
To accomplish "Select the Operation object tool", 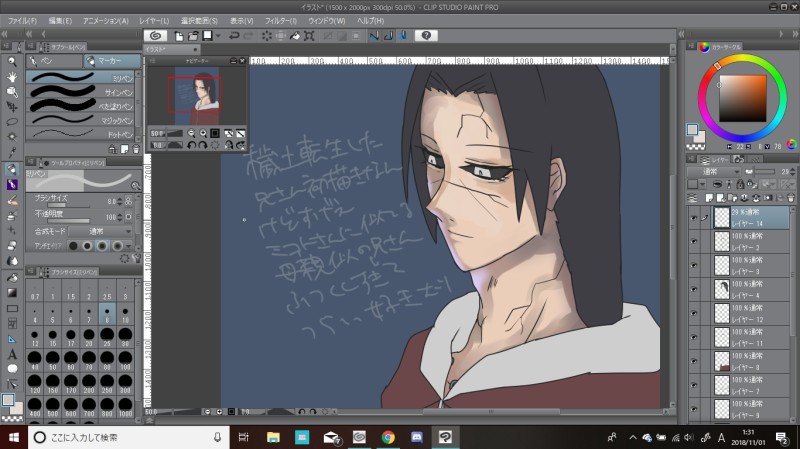I will click(x=12, y=92).
